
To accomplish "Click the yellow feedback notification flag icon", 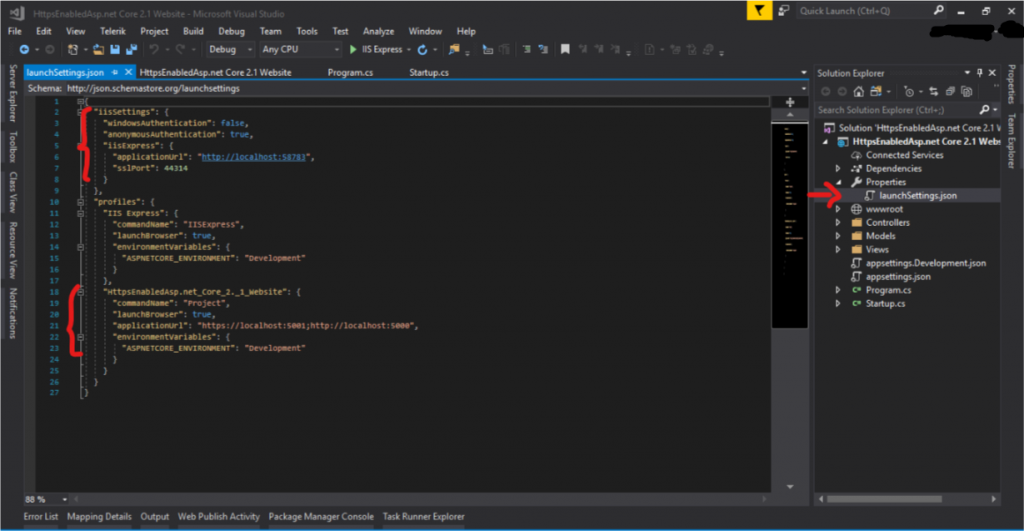I will click(759, 10).
